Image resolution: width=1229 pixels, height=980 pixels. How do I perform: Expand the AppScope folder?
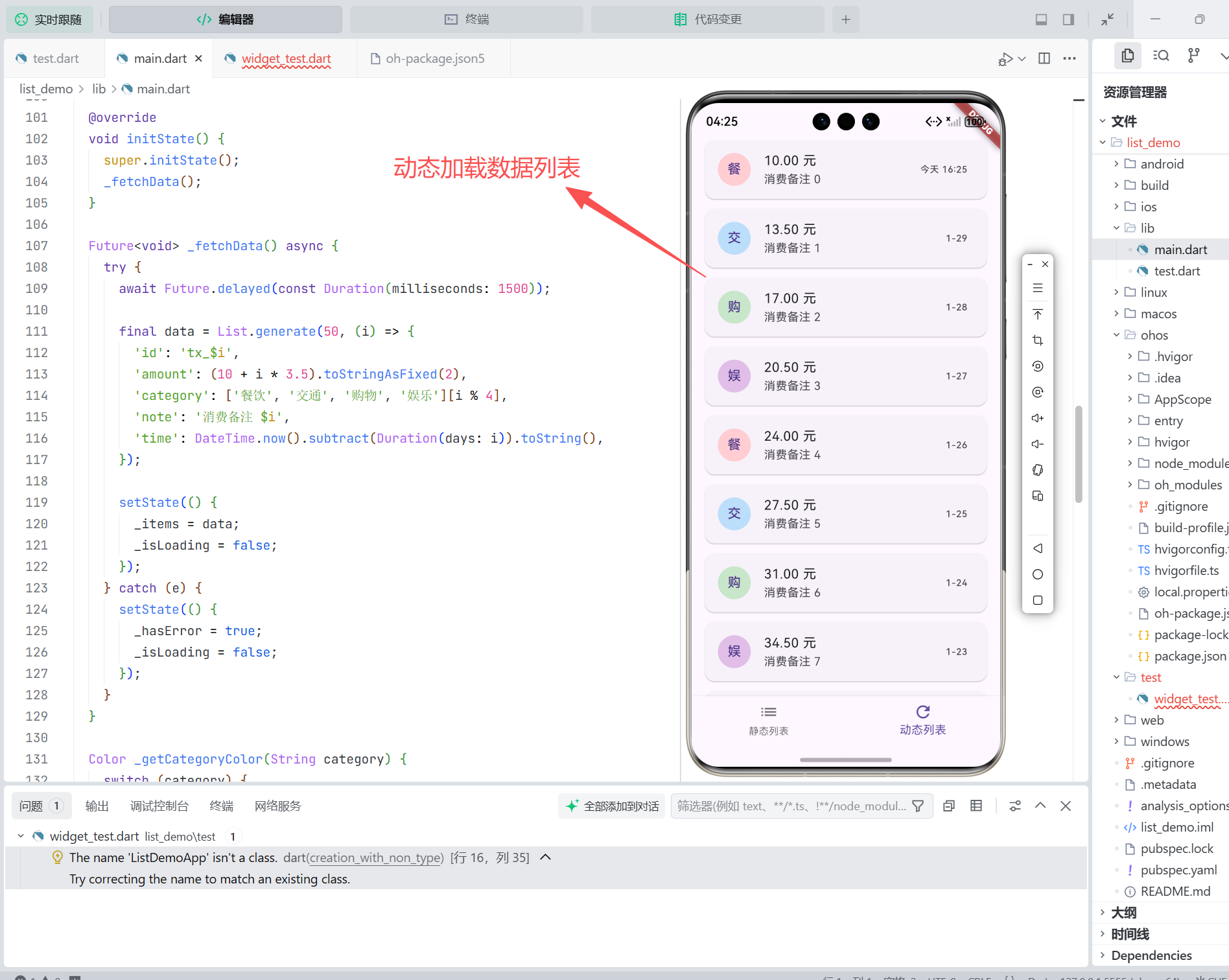click(1130, 399)
